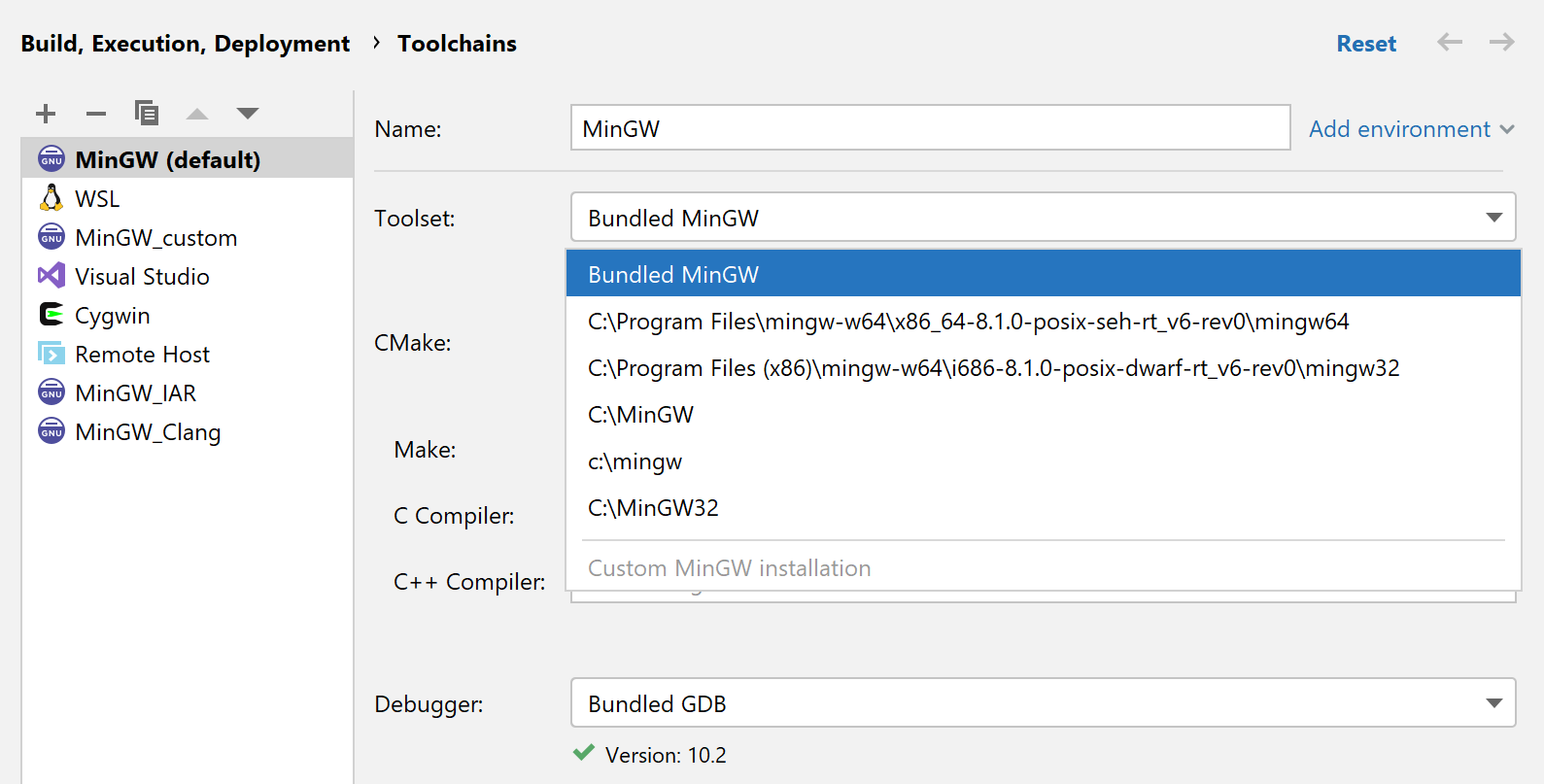1544x784 pixels.
Task: Move toolchain up with the up arrow
Action: point(197,114)
